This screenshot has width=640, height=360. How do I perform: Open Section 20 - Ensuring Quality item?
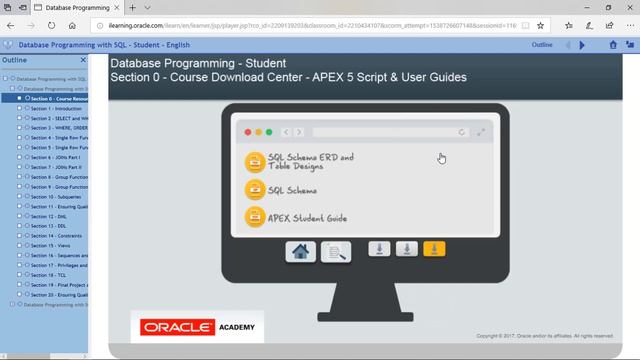point(59,294)
